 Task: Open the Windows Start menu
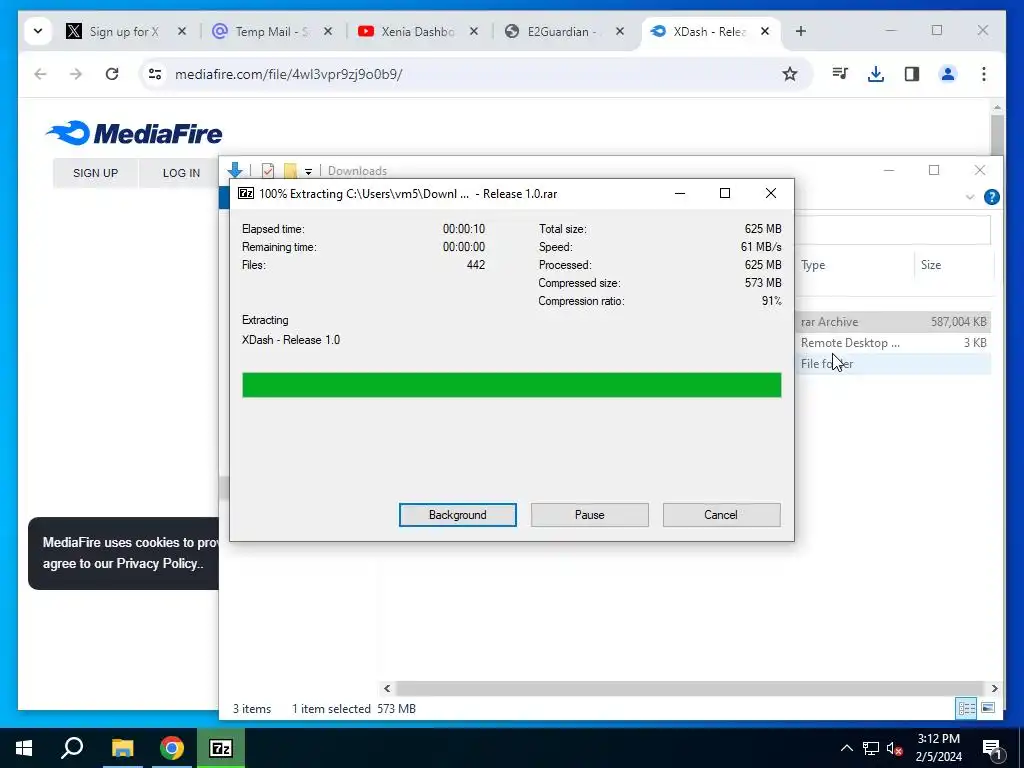click(24, 748)
